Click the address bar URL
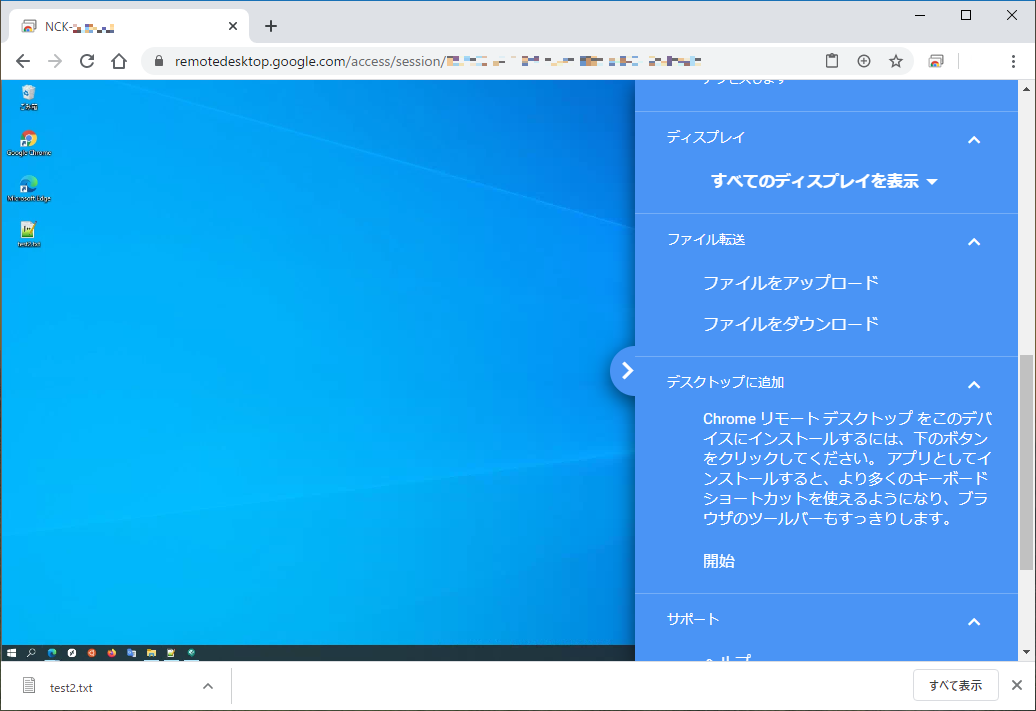This screenshot has width=1036, height=711. [x=437, y=61]
